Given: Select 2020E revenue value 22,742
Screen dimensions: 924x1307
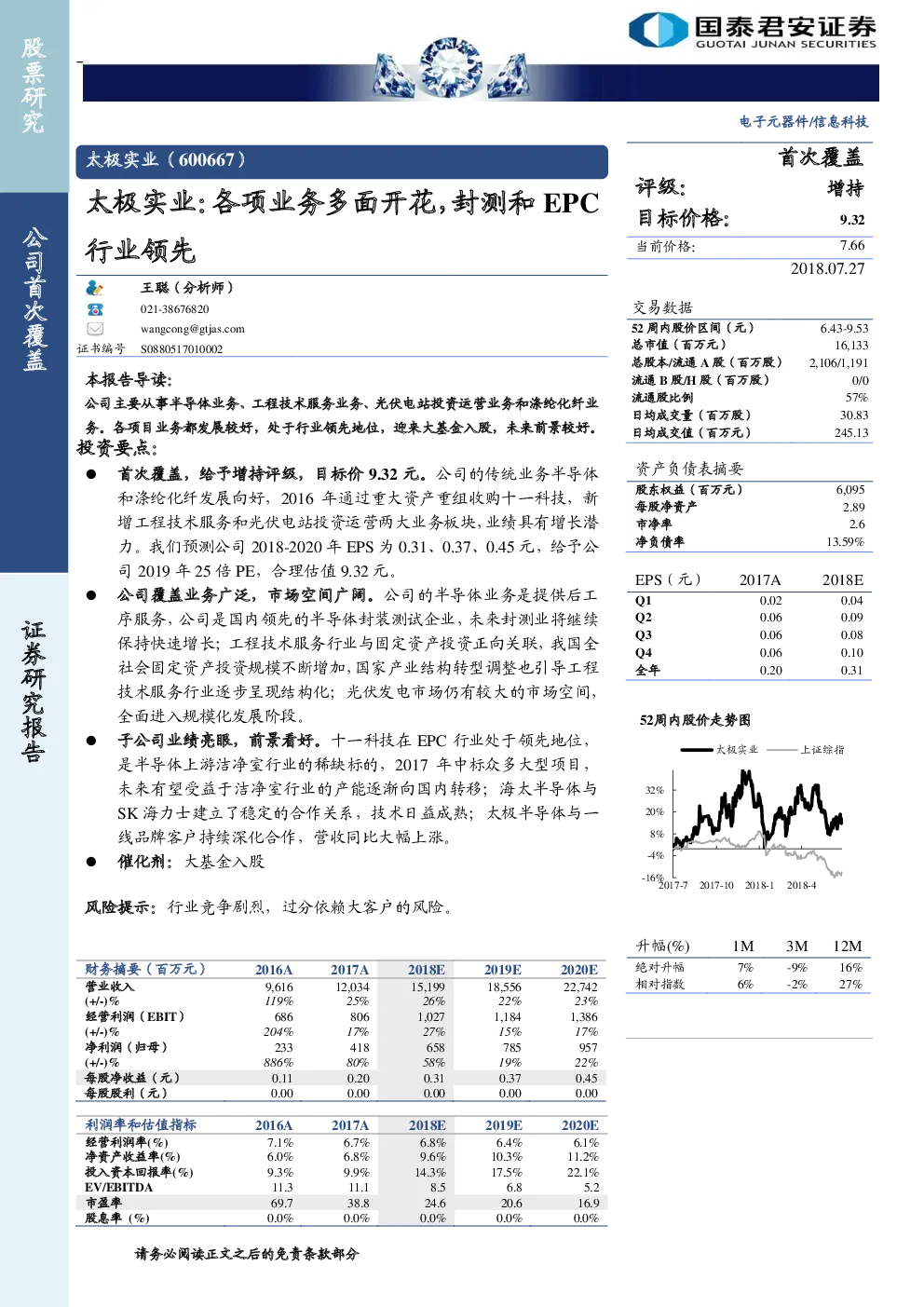Looking at the screenshot, I should (x=580, y=987).
